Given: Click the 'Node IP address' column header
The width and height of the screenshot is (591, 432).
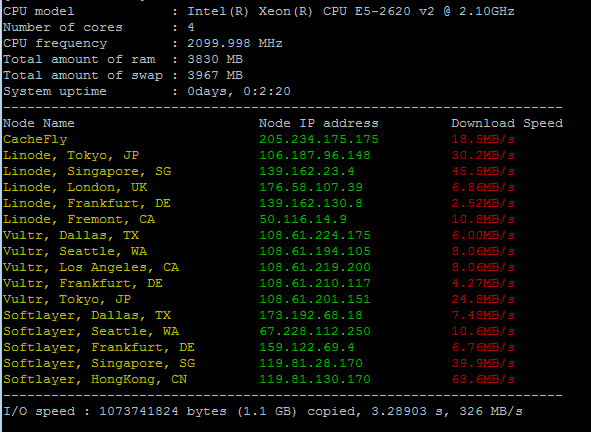Looking at the screenshot, I should tap(318, 123).
